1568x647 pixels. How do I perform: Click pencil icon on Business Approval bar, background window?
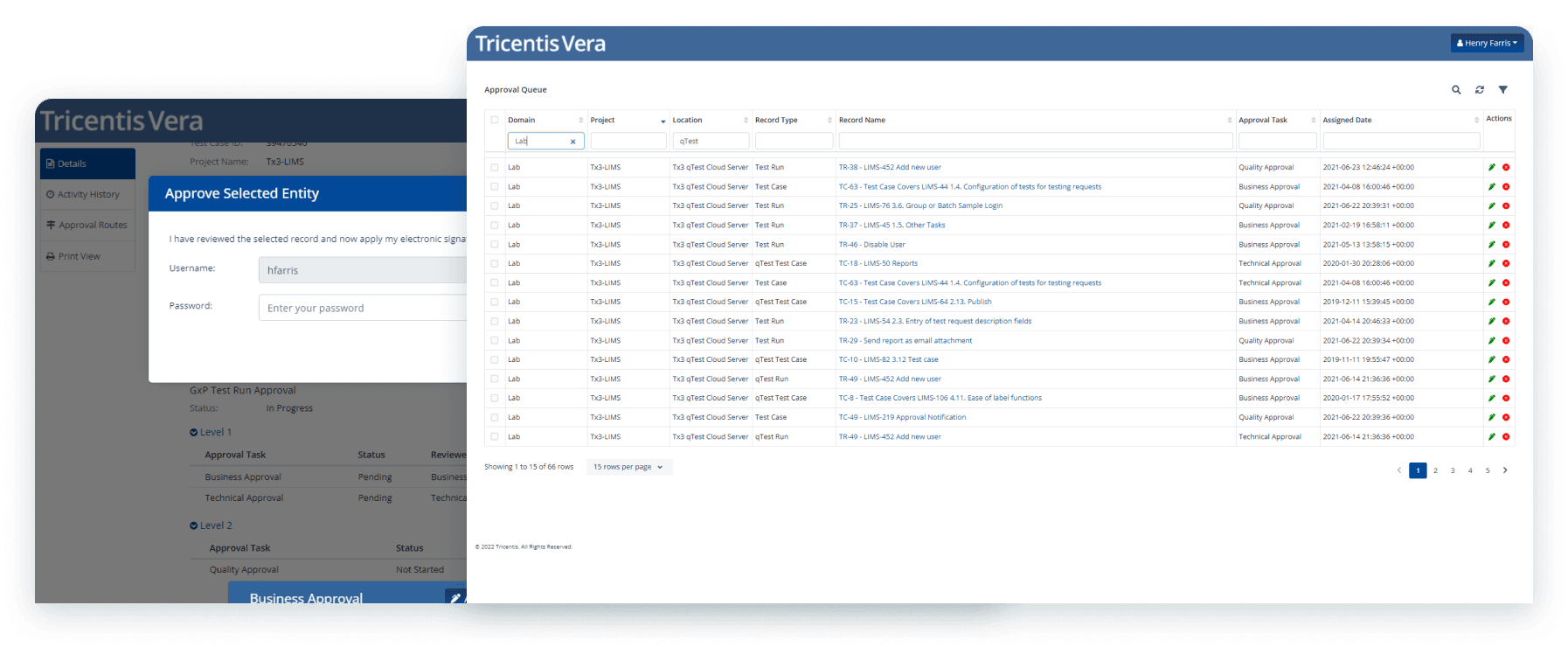pos(455,598)
